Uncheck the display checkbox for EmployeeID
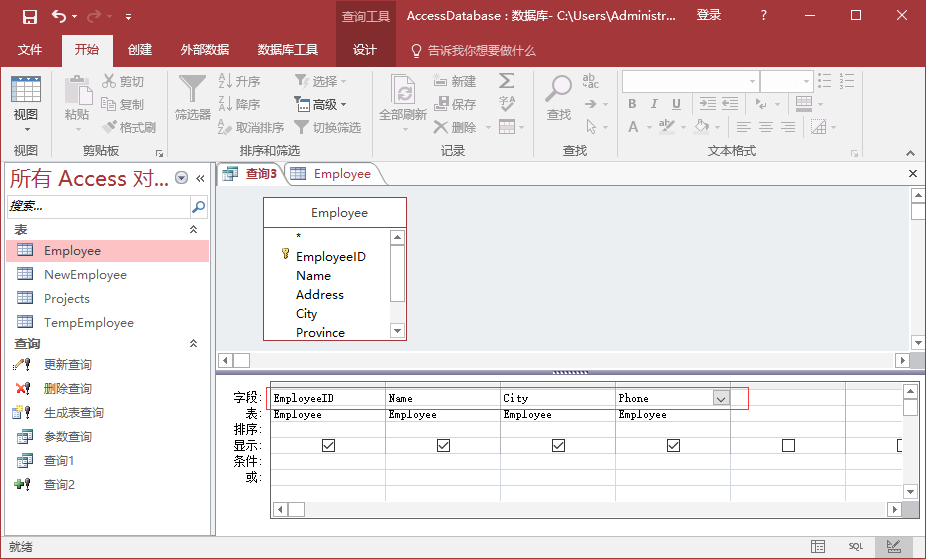 [328, 446]
